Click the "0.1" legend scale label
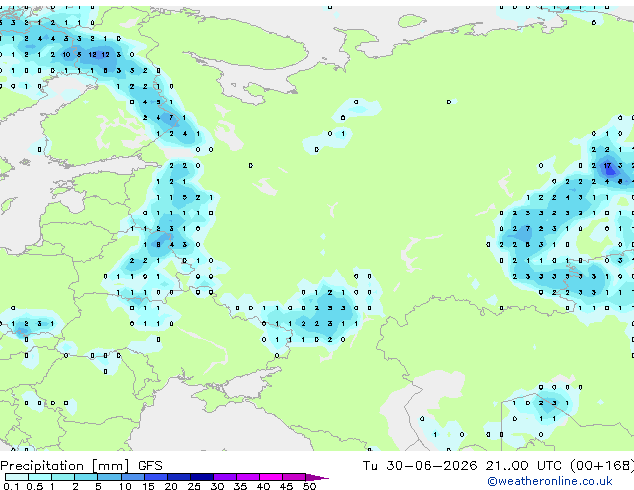The image size is (634, 490). coord(11,486)
